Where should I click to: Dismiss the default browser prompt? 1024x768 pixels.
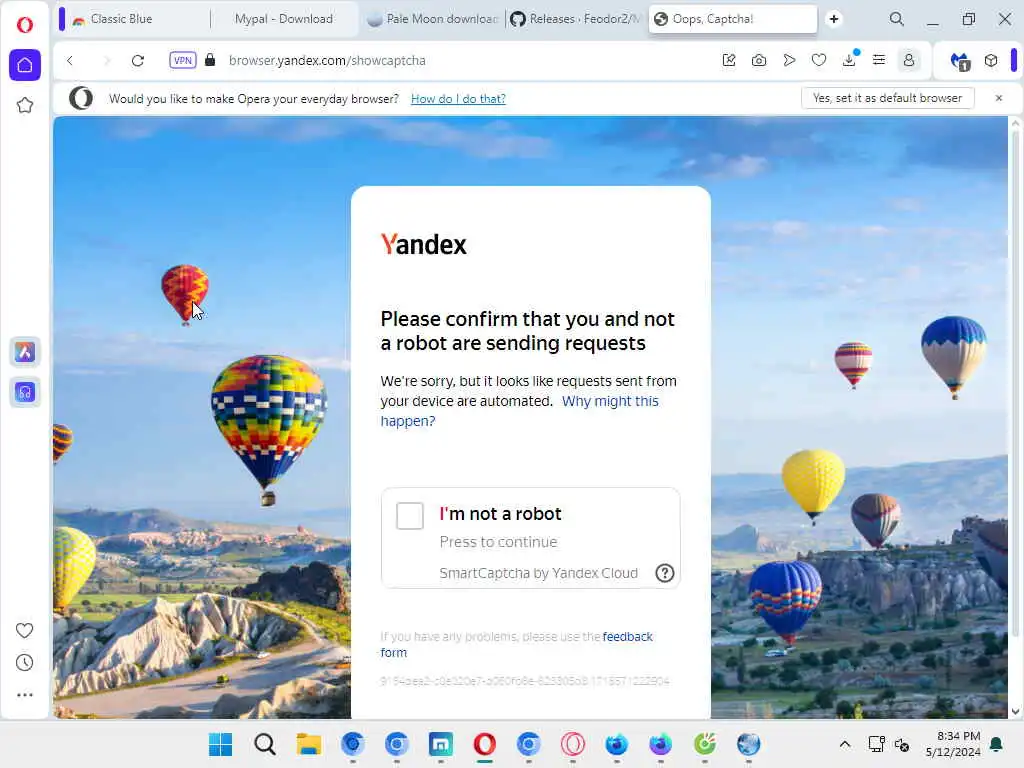tap(999, 98)
